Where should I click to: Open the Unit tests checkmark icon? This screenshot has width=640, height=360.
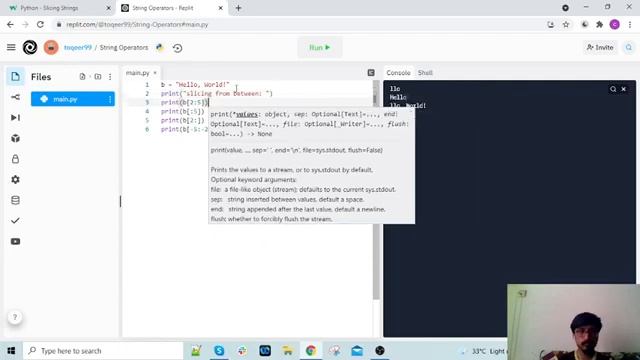pyautogui.click(x=16, y=221)
